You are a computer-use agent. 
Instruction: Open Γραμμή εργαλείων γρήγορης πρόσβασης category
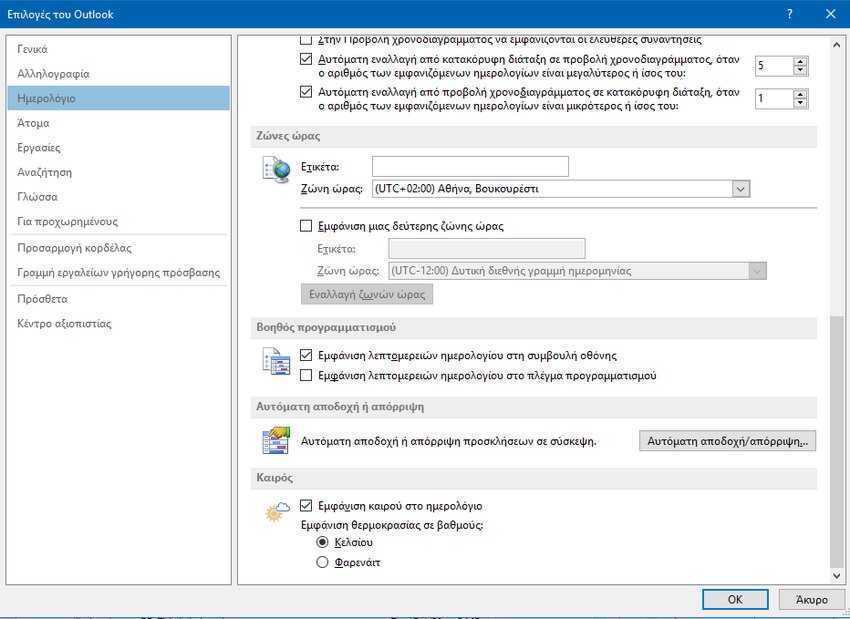119,272
